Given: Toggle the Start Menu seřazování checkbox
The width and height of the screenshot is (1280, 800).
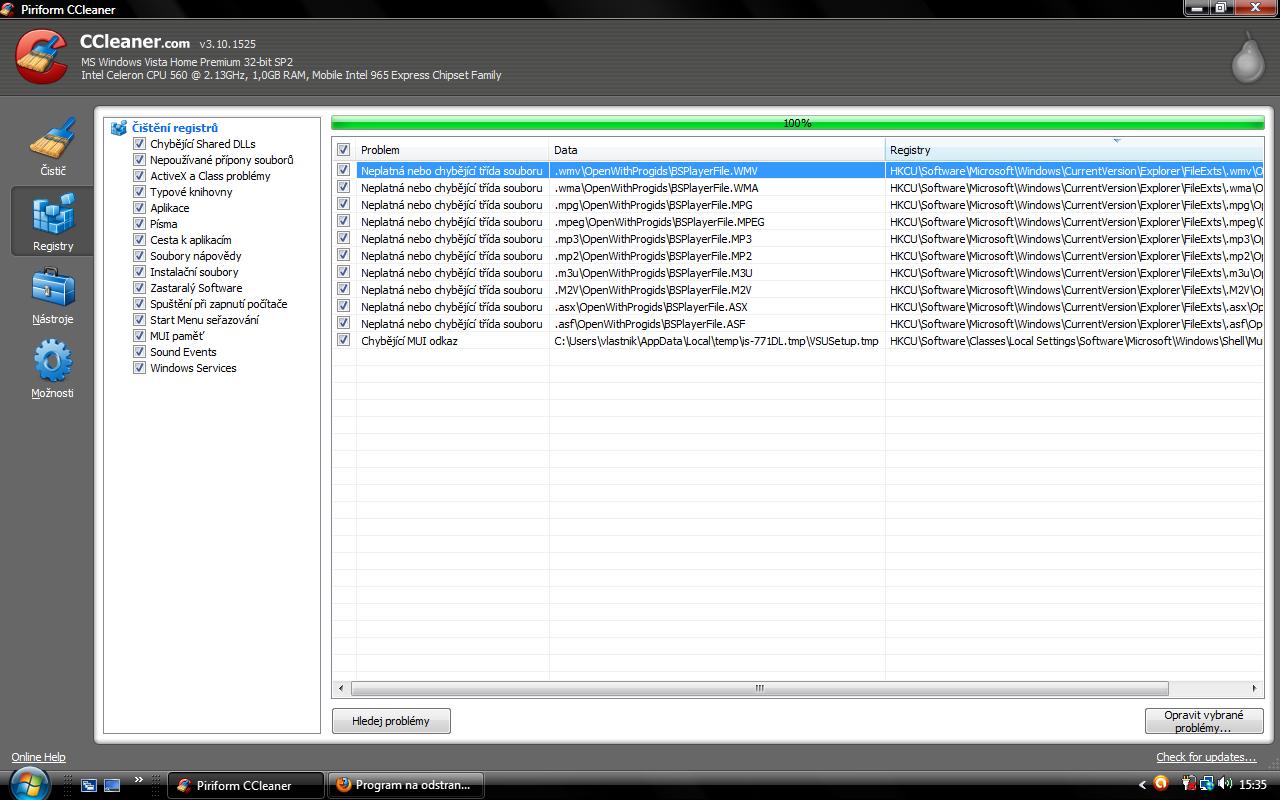Looking at the screenshot, I should coord(140,320).
